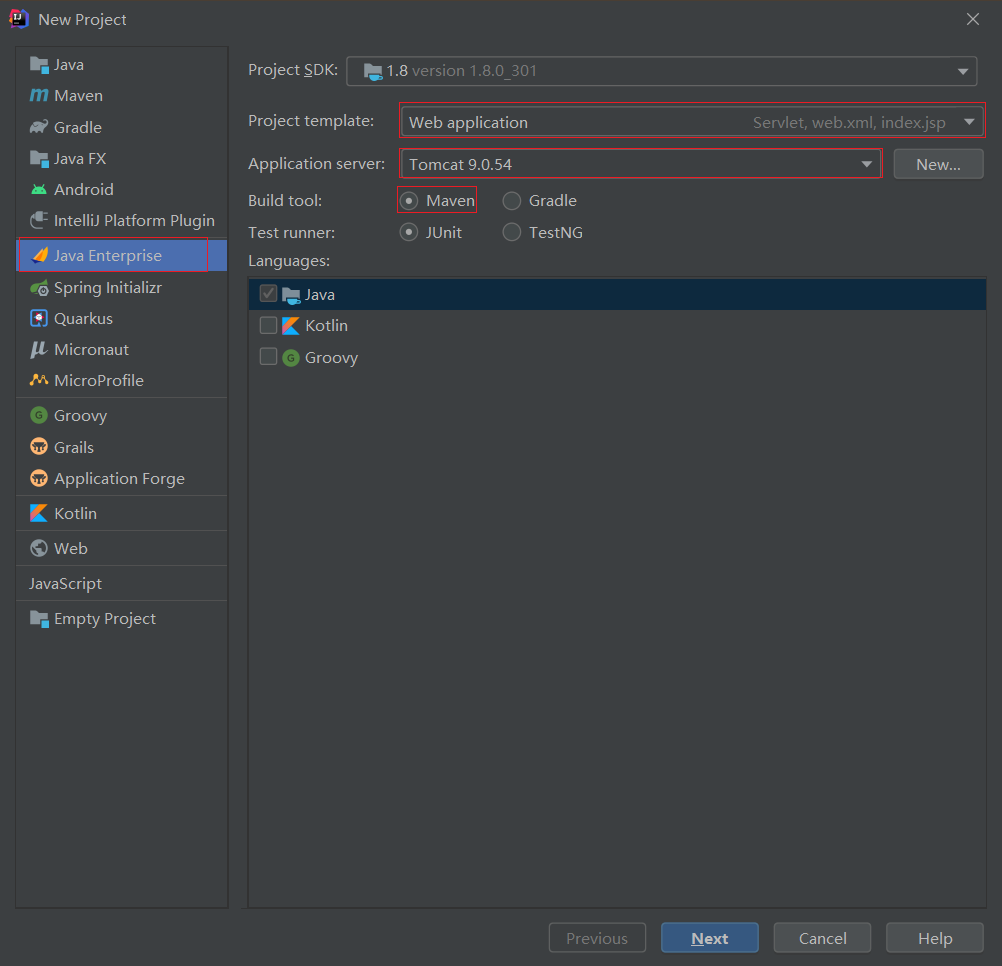Select the MicroProfile icon
This screenshot has width=1002, height=966.
[x=39, y=381]
